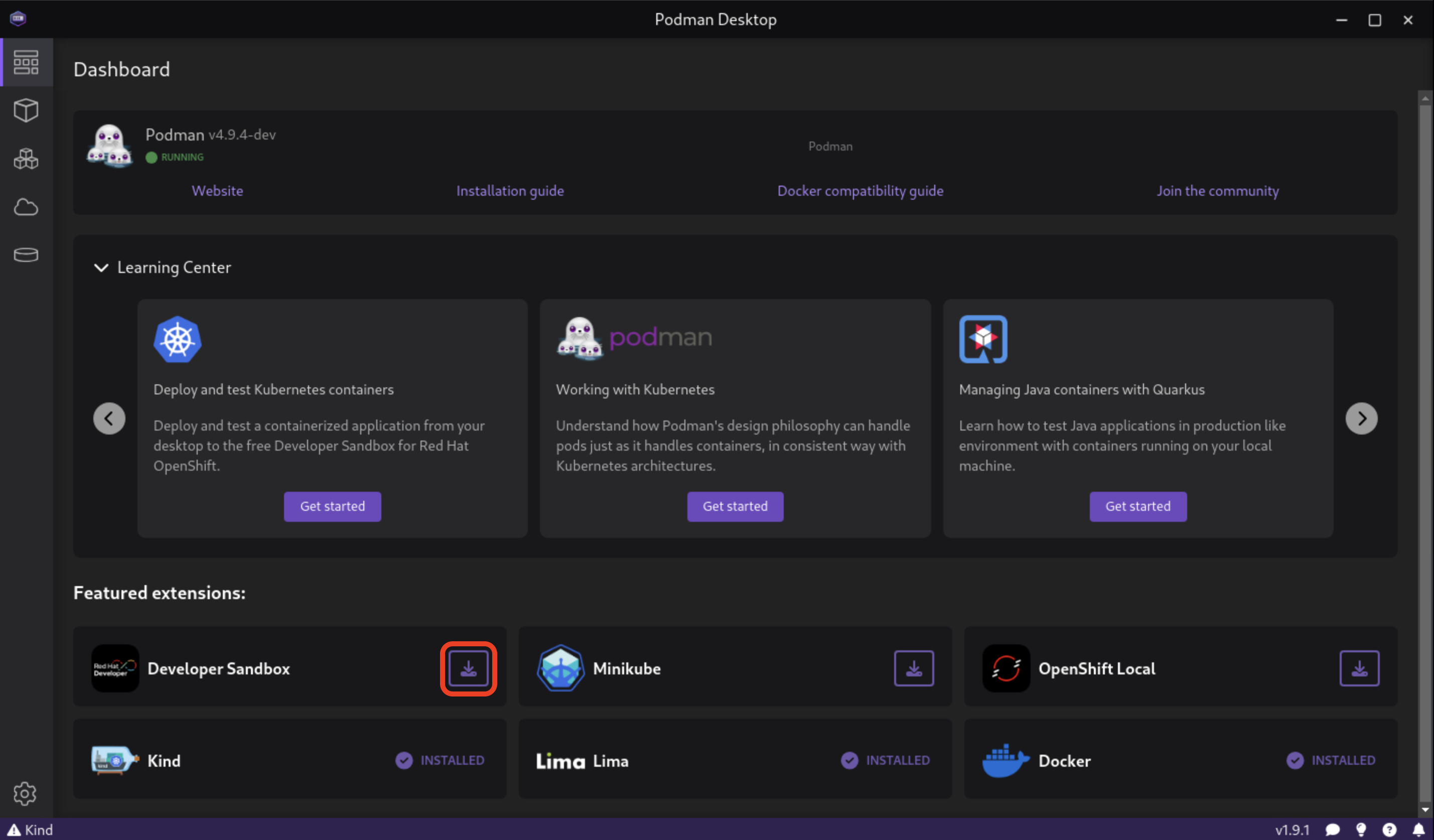
Task: Click the Minikube logo
Action: [x=560, y=668]
